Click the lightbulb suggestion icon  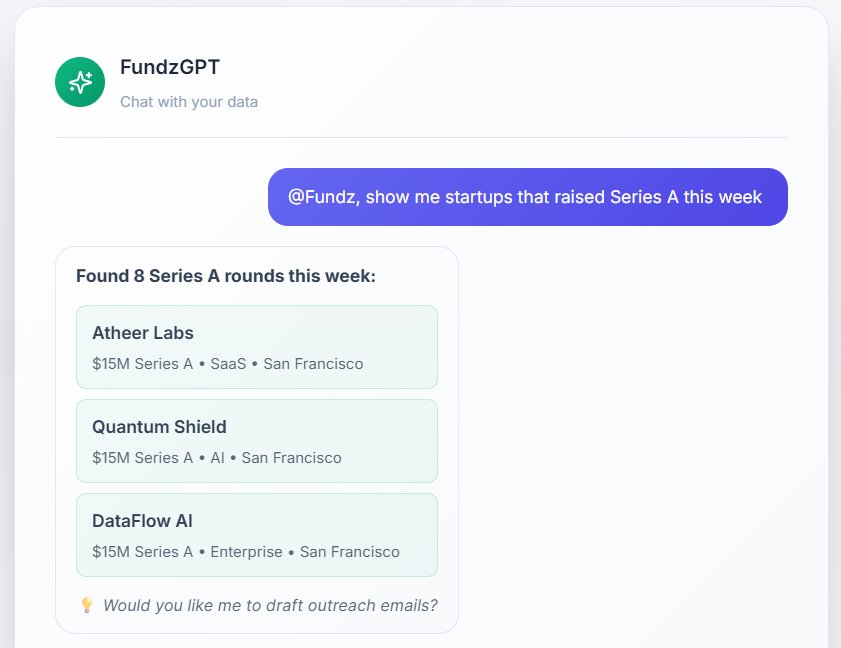[x=87, y=605]
